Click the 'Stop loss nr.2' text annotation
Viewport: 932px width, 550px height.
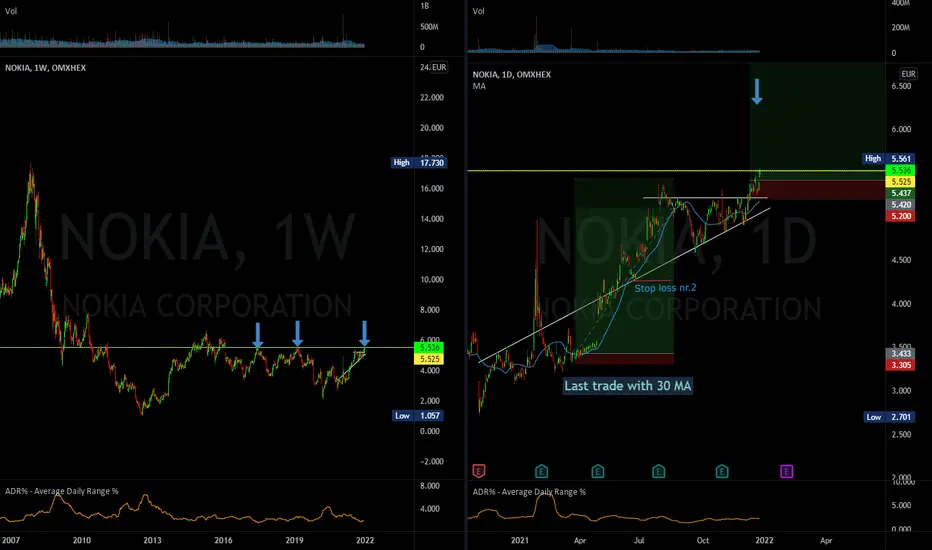(665, 288)
